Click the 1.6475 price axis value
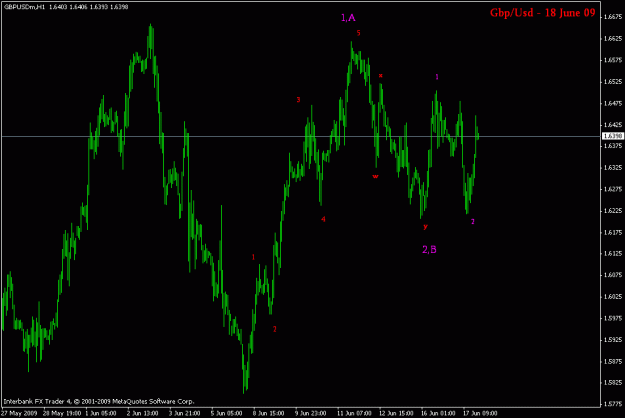Screen dimensions: 625x418 click(613, 103)
